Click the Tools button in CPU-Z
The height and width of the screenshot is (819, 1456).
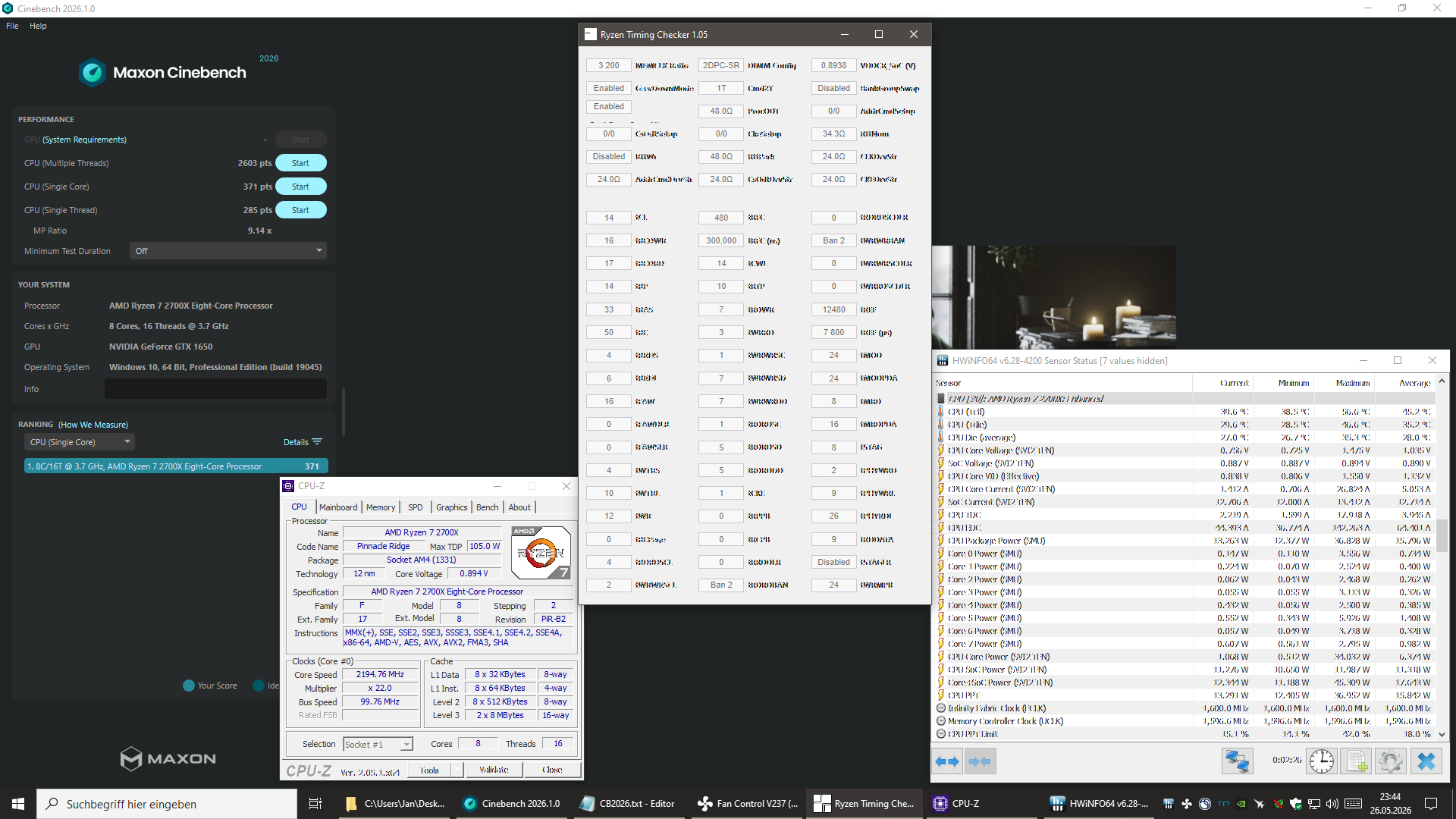(429, 770)
